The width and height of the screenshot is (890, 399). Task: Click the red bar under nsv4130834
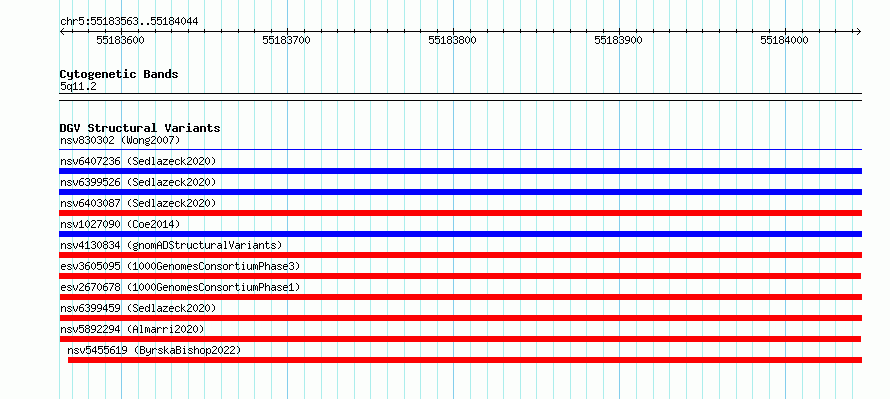click(460, 255)
